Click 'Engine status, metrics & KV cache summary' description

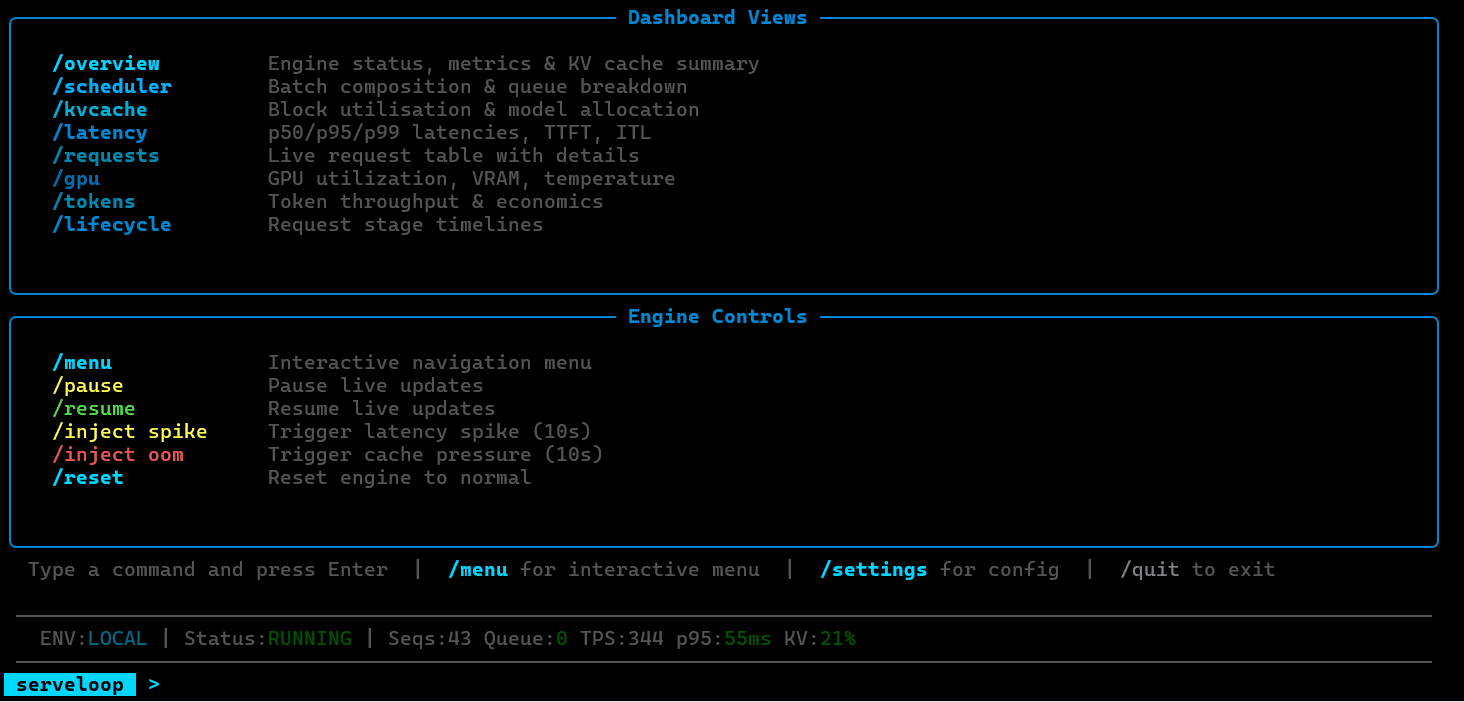point(514,64)
